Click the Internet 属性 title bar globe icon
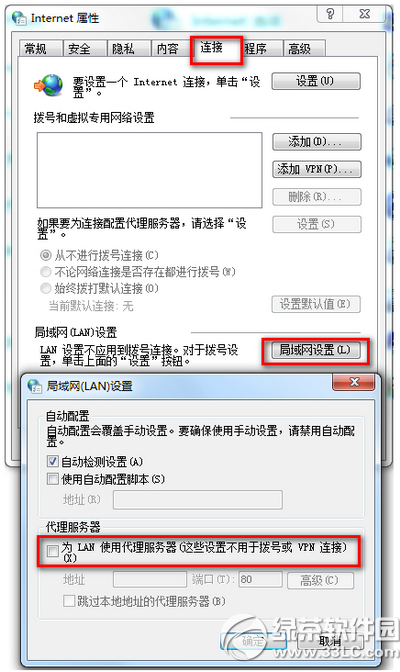 click(20, 18)
